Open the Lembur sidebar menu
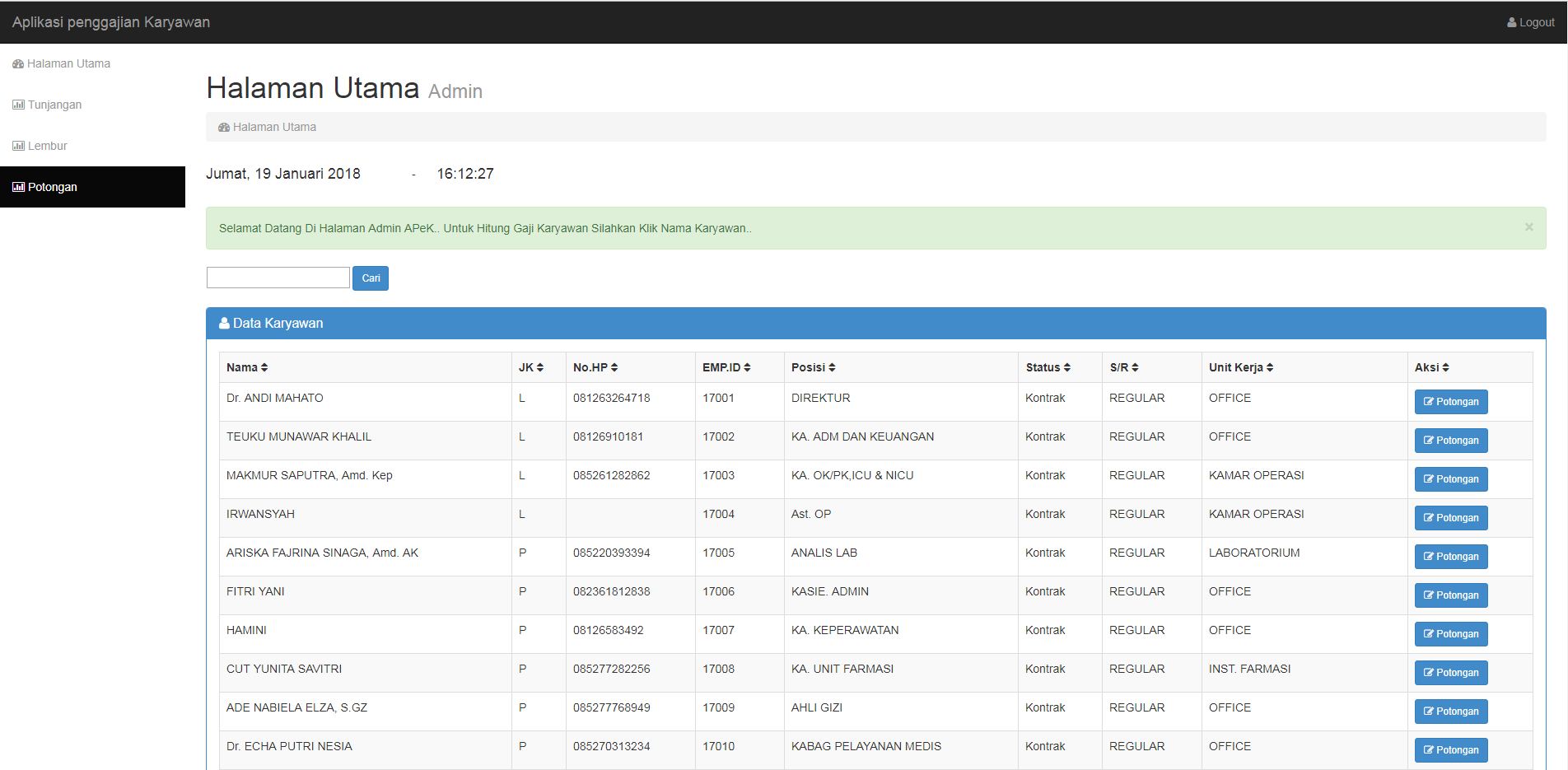Viewport: 1568px width, 770px height. click(x=92, y=146)
